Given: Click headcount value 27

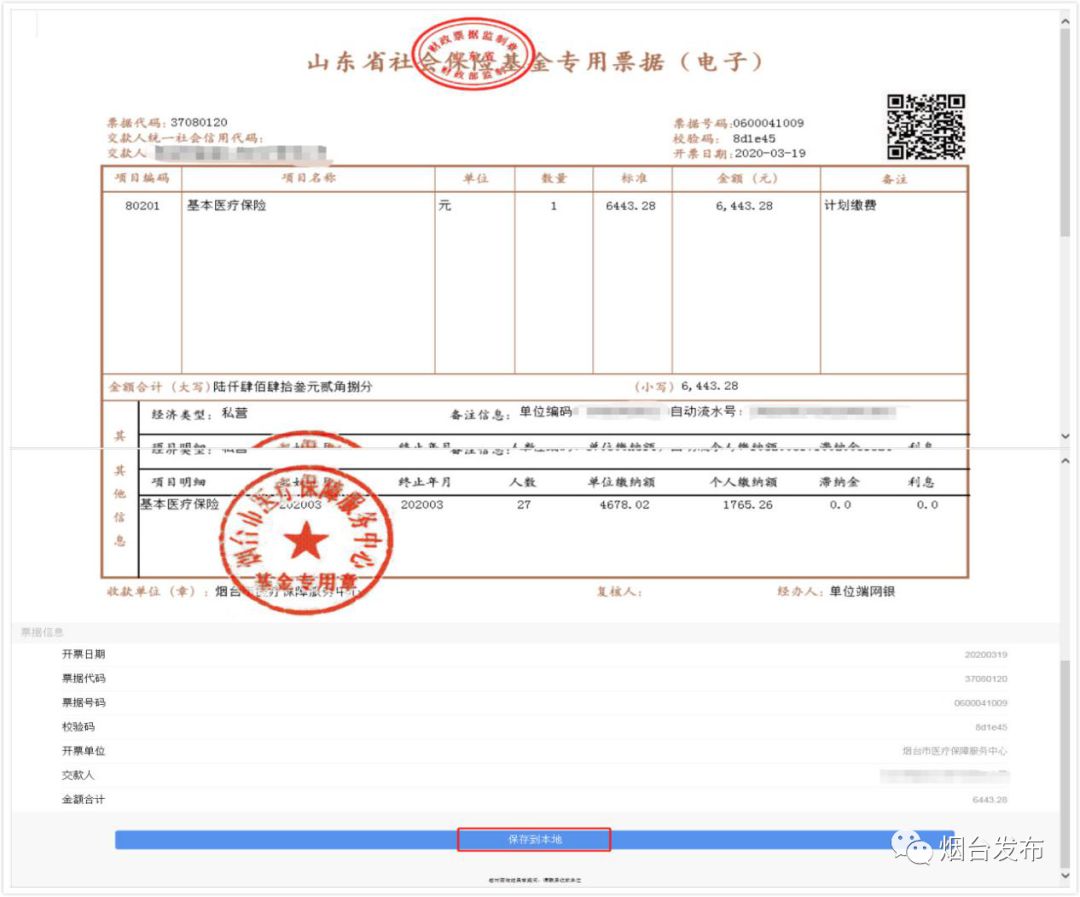Looking at the screenshot, I should tap(523, 504).
